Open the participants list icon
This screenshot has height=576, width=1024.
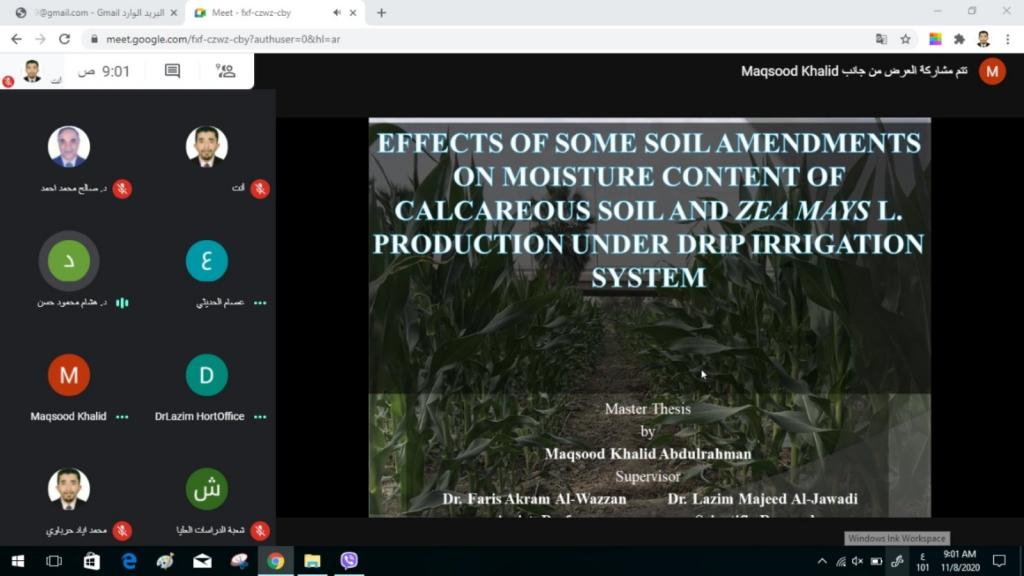pyautogui.click(x=225, y=71)
